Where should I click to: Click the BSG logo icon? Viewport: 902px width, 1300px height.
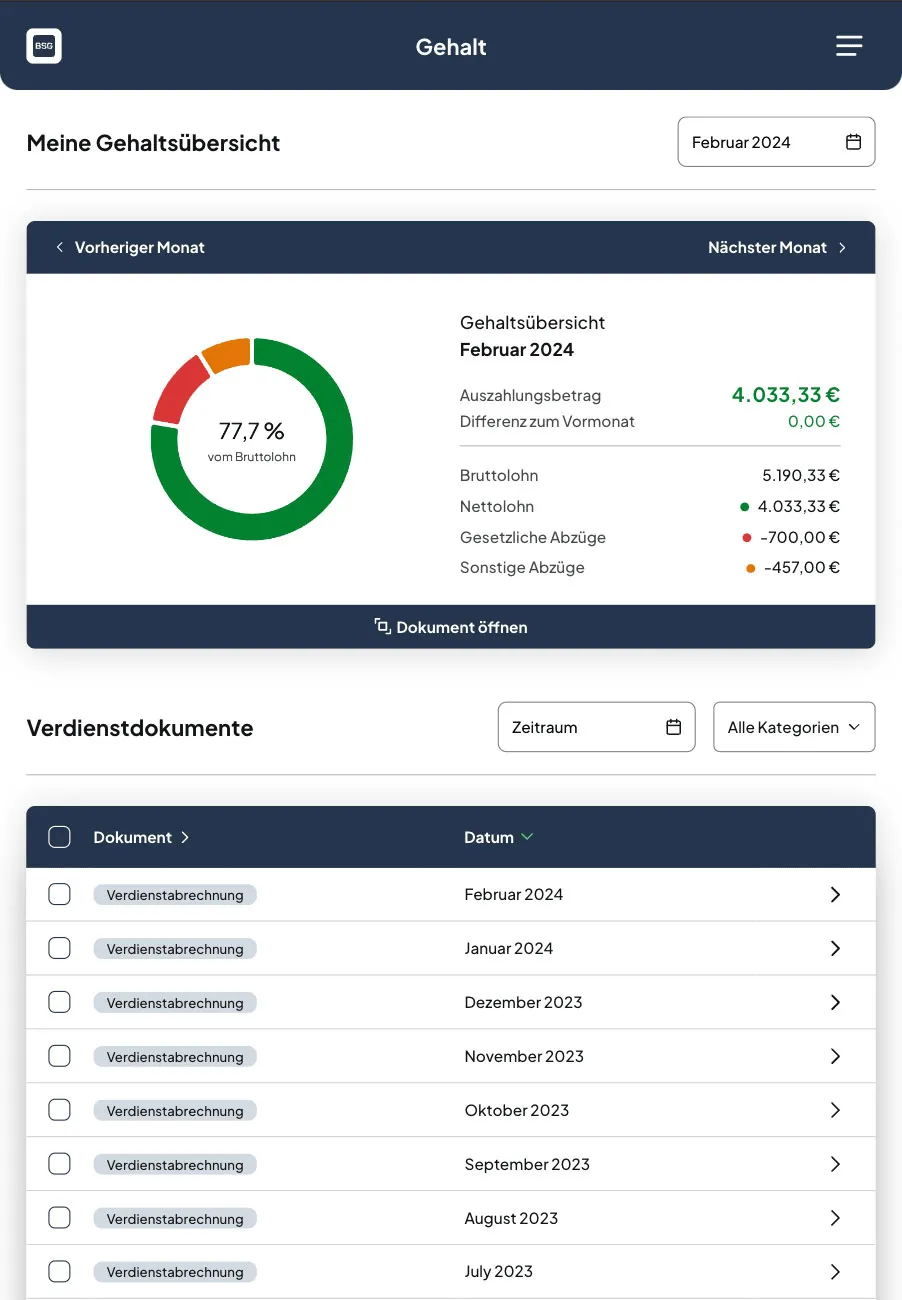(x=44, y=46)
